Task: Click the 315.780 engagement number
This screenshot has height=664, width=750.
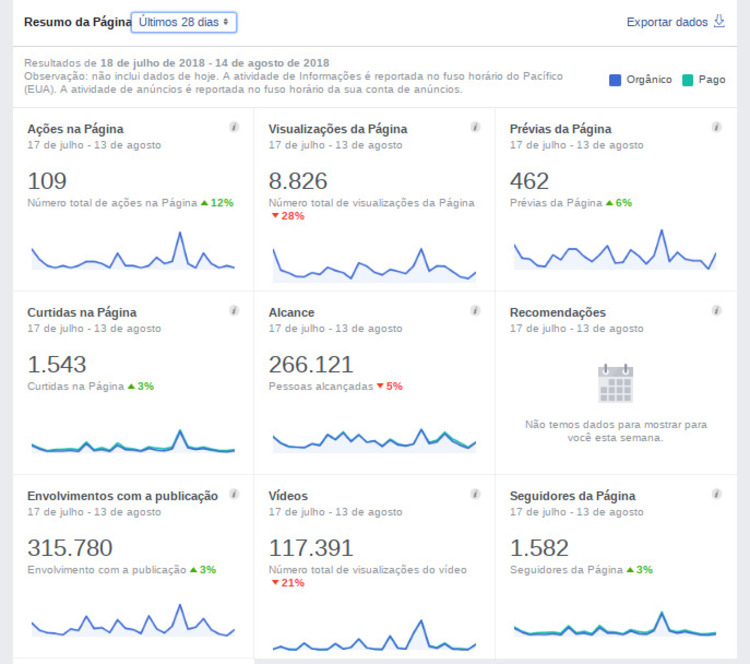Action: click(x=70, y=548)
